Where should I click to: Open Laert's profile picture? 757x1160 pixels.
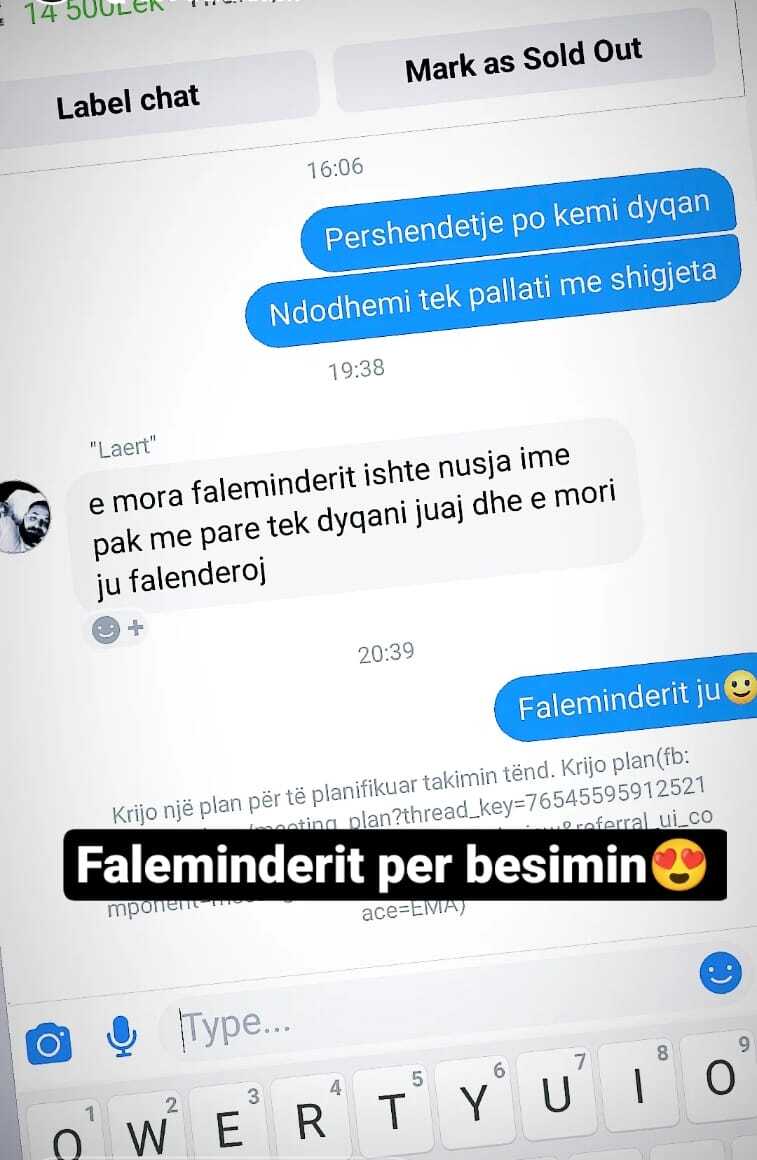tap(24, 518)
